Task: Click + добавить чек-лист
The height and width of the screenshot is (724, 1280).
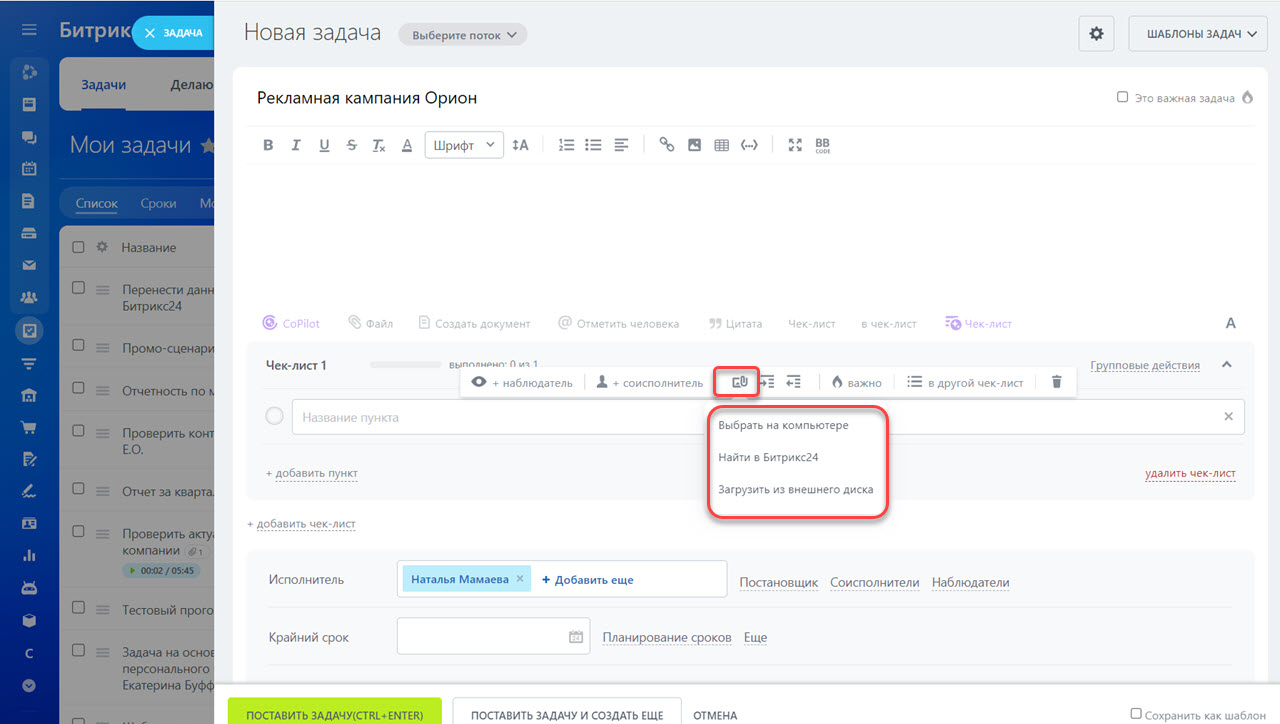Action: click(301, 524)
